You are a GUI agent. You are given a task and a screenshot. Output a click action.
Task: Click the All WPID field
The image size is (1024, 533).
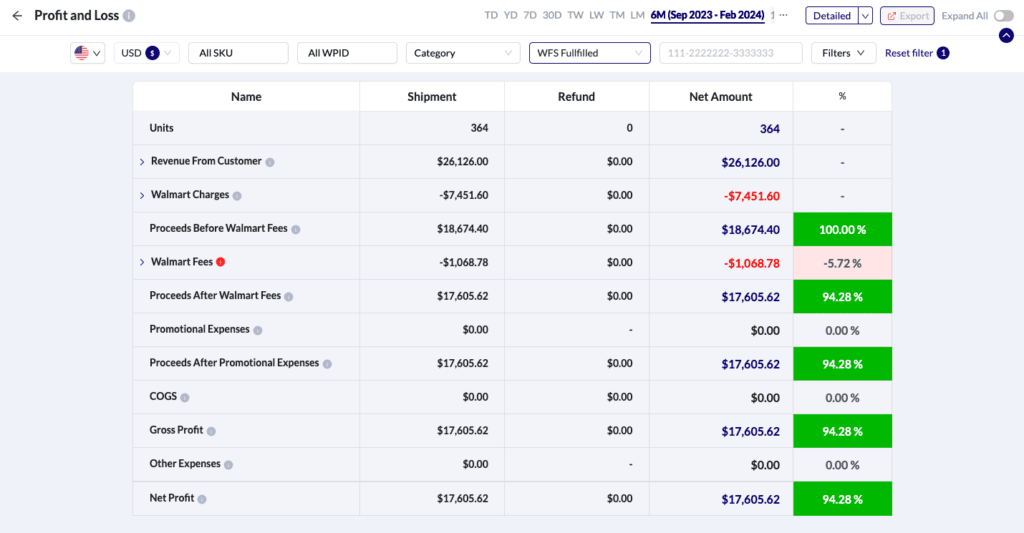coord(347,53)
